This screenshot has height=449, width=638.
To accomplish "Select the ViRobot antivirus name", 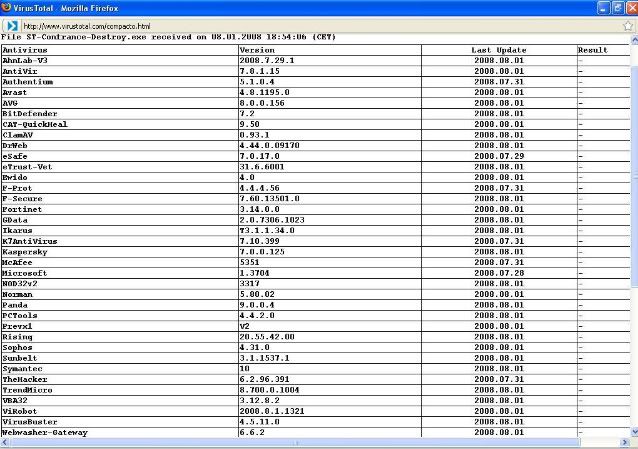I will (x=20, y=411).
